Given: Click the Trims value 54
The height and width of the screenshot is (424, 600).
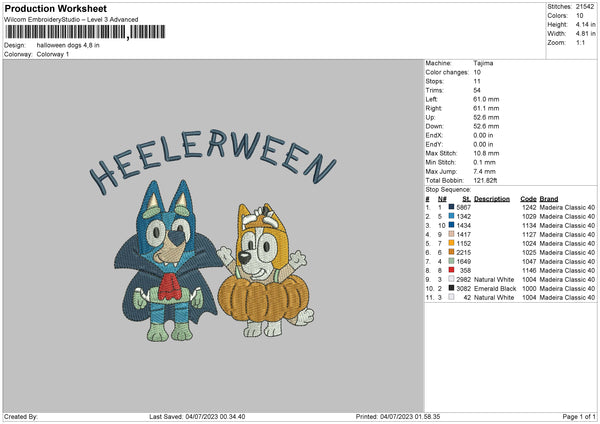Looking at the screenshot, I should tap(477, 90).
